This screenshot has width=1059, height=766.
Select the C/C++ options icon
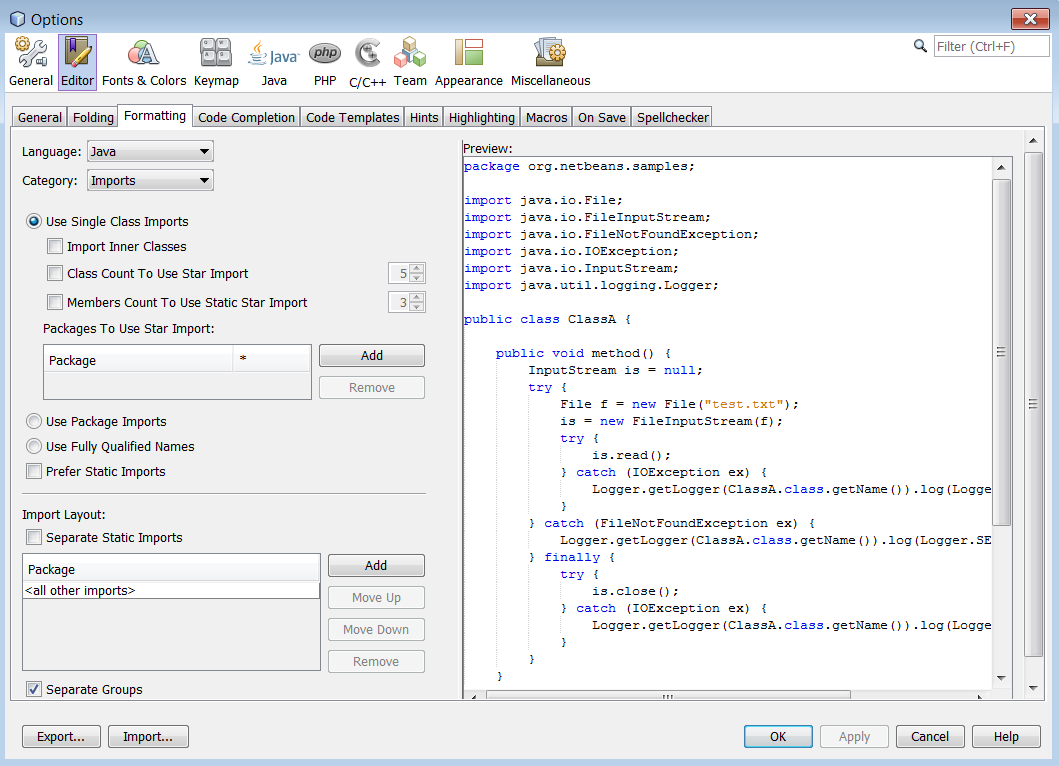[x=368, y=62]
